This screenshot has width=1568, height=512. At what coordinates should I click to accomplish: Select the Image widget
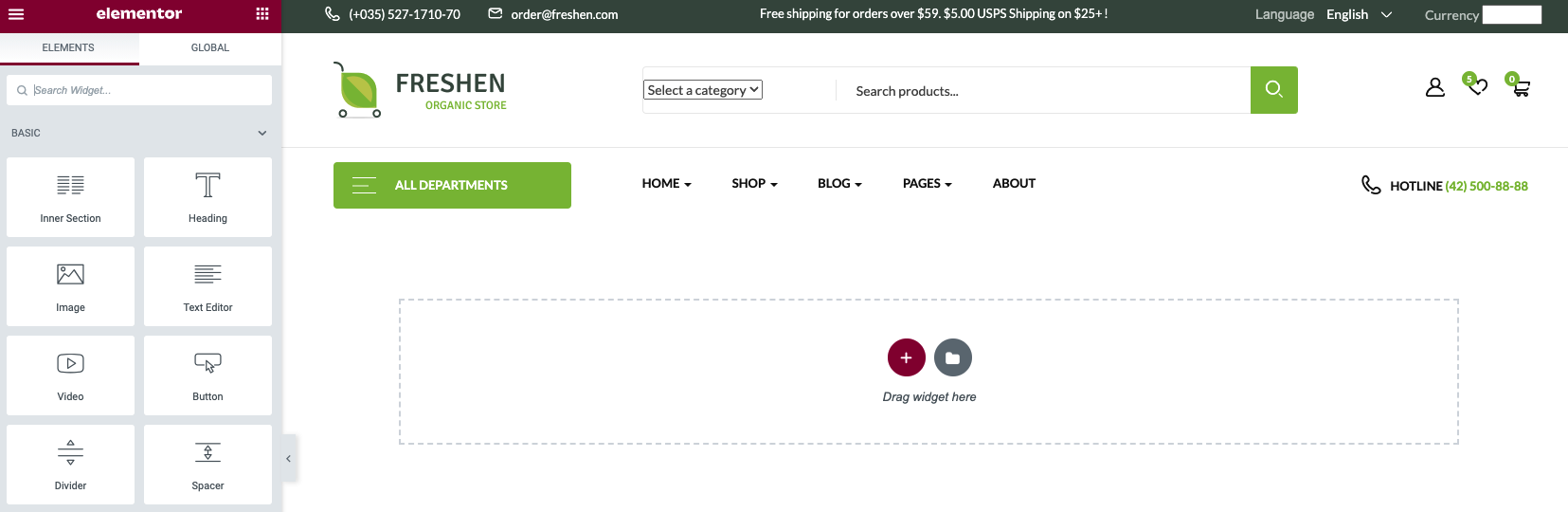pos(70,286)
